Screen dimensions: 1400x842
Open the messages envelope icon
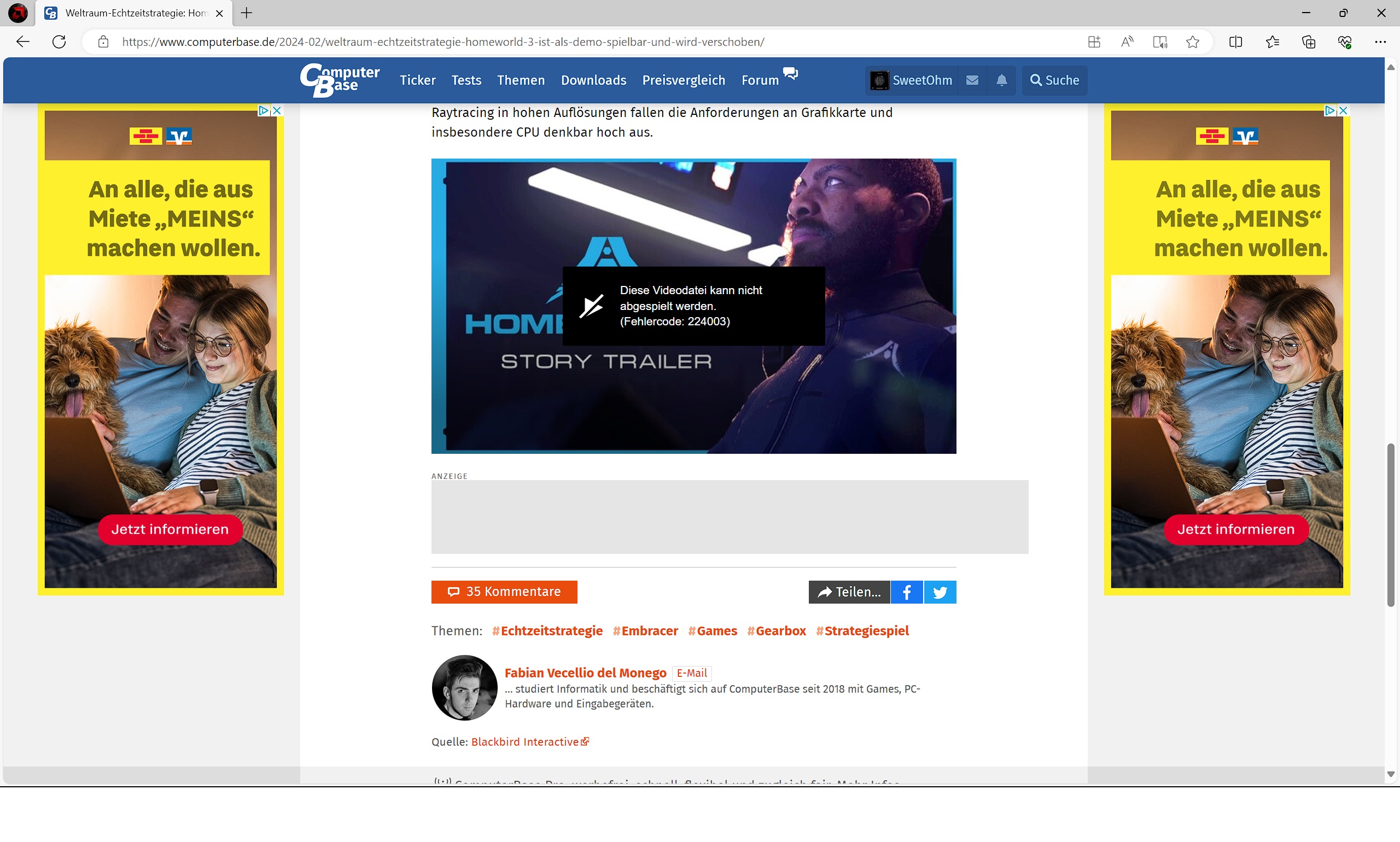[x=972, y=80]
